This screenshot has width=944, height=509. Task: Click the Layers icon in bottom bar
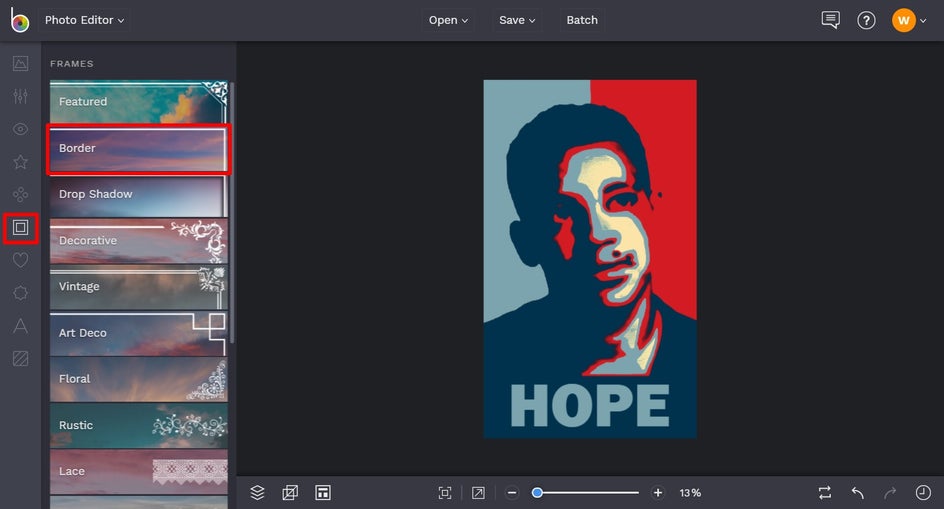point(257,493)
